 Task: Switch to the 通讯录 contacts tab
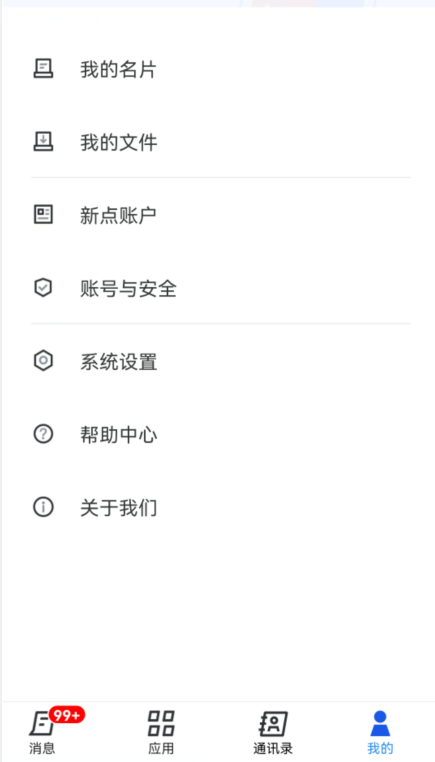click(273, 732)
